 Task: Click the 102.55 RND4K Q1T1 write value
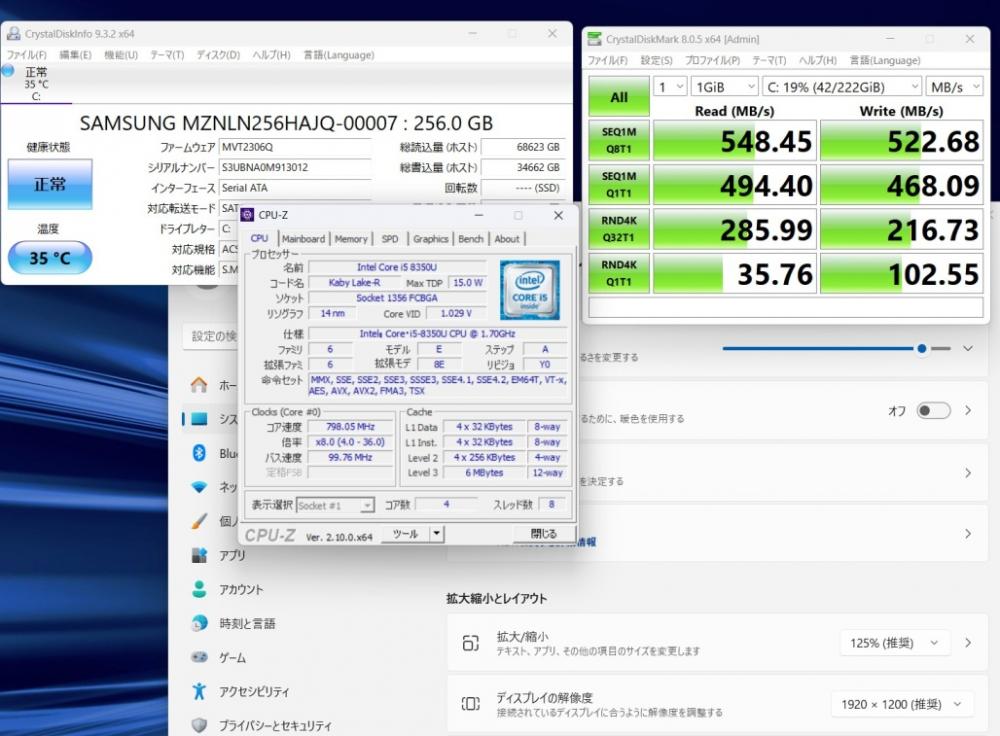pyautogui.click(x=901, y=273)
